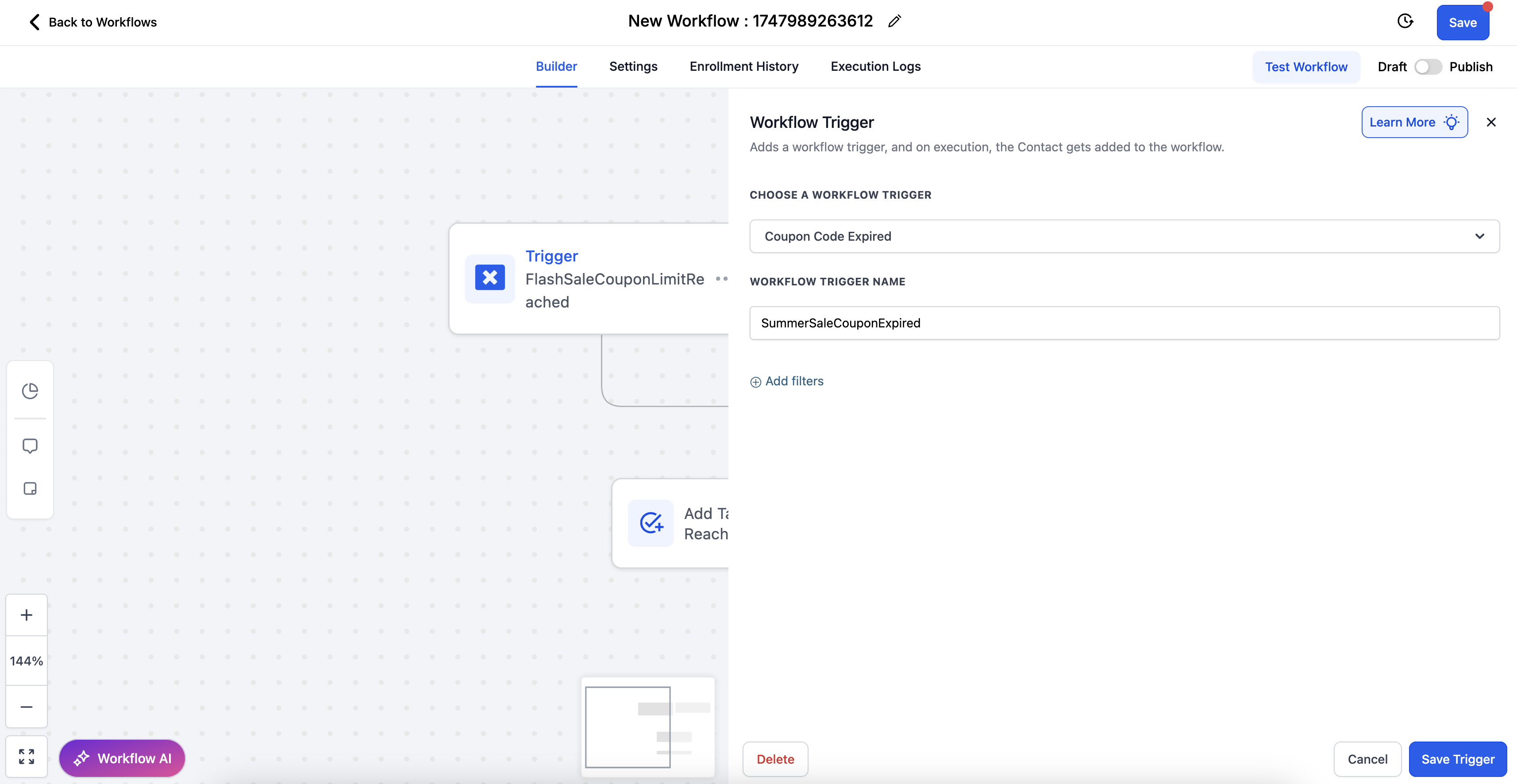Click the stats pie chart icon in the left toolbar
1517x784 pixels.
(30, 391)
